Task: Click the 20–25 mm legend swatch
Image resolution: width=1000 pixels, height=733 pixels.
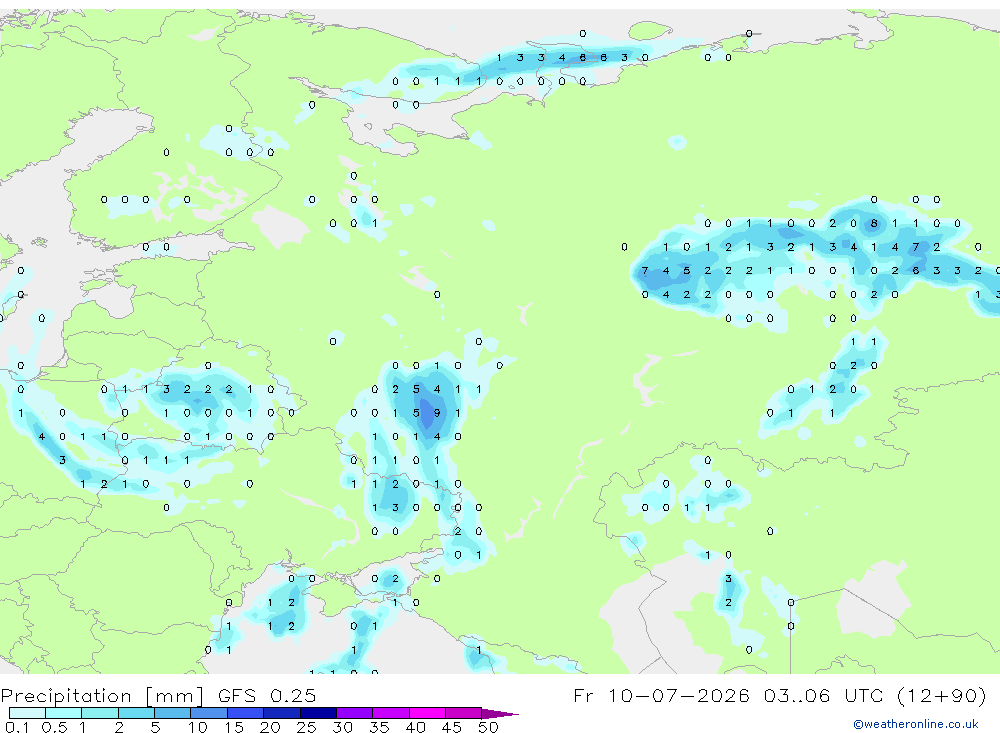Action: coord(282,713)
